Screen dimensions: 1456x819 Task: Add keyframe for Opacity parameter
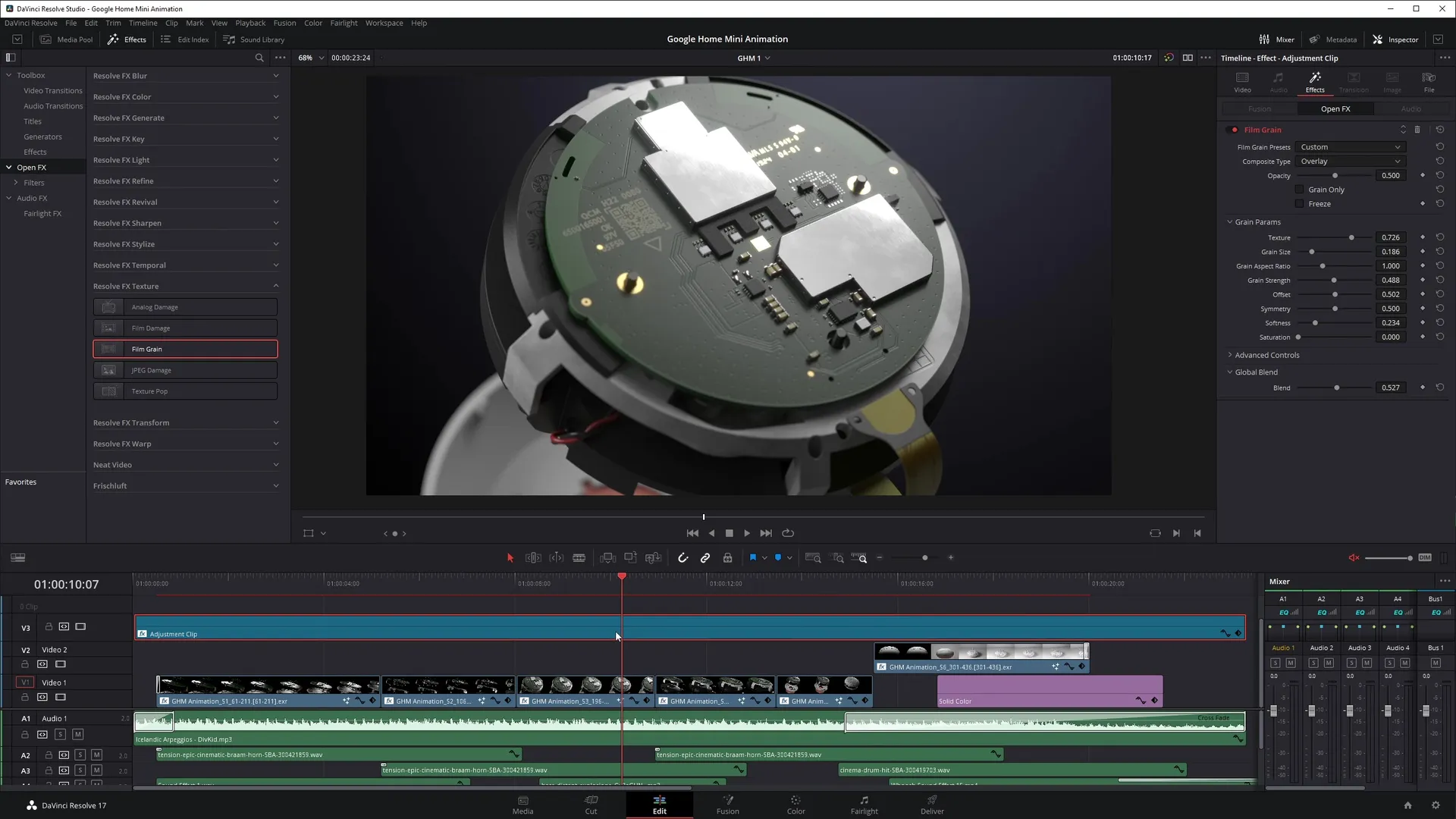tap(1423, 175)
